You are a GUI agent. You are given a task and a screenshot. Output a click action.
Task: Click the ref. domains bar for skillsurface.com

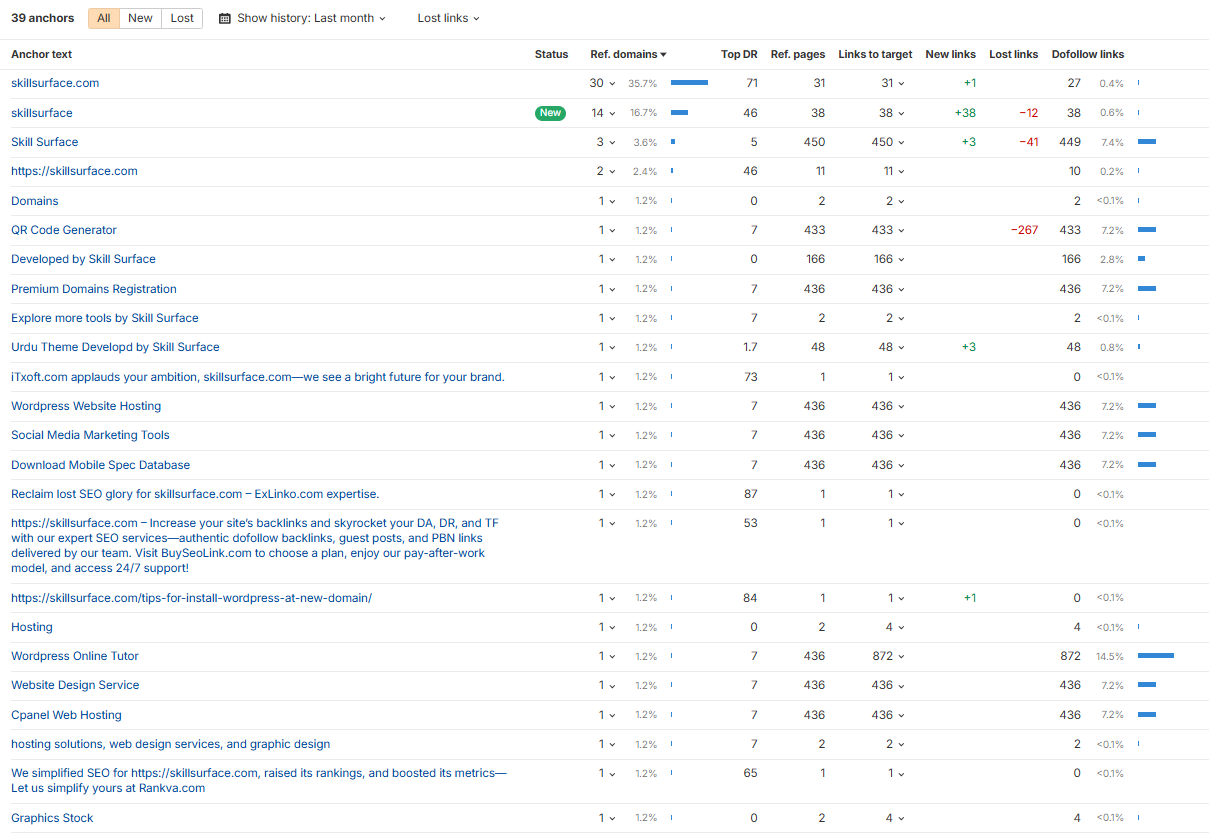point(689,83)
